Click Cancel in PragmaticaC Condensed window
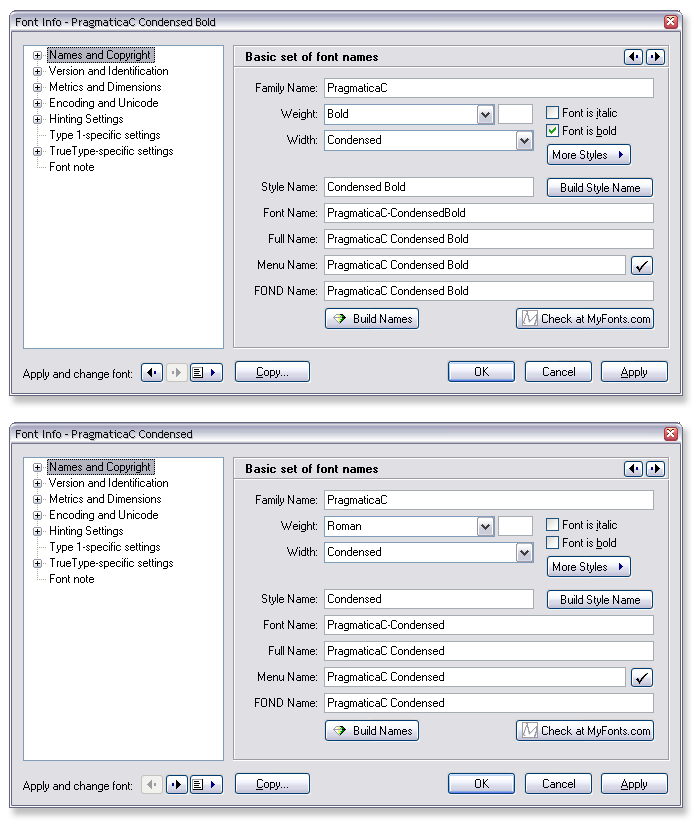This screenshot has height=828, width=699. pyautogui.click(x=559, y=784)
